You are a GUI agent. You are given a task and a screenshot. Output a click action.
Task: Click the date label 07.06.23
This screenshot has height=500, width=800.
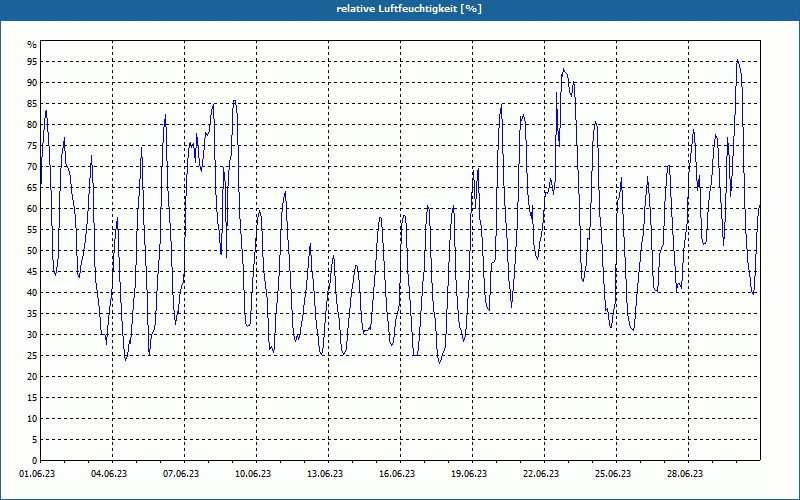[181, 474]
